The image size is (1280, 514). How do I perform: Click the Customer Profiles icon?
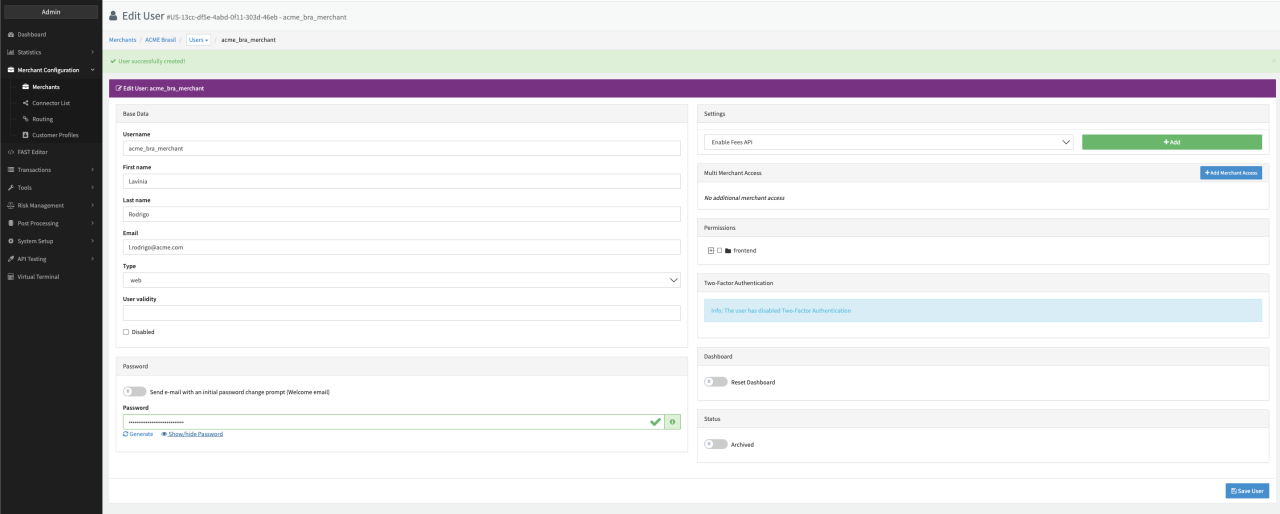pos(25,135)
